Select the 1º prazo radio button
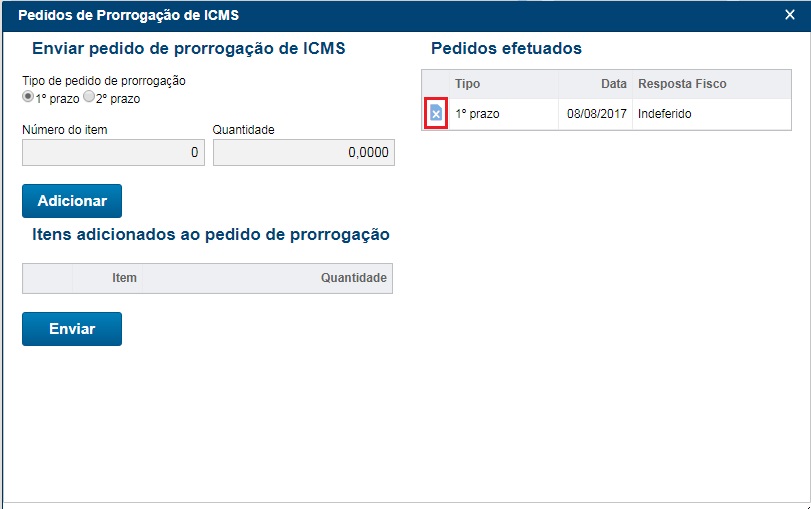Screen dimensions: 811x509 (x=29, y=98)
